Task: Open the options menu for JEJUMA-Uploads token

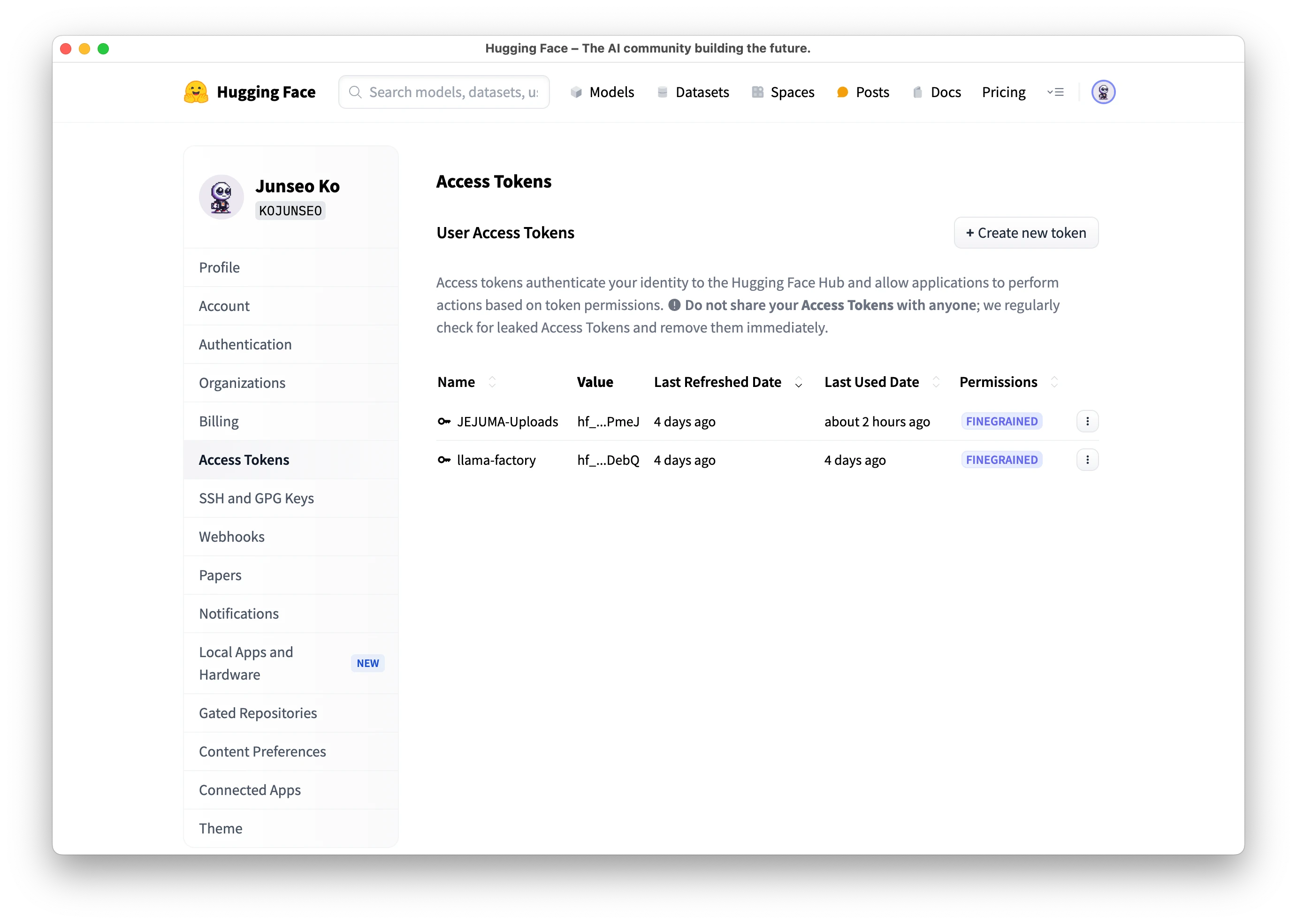Action: [x=1087, y=422]
